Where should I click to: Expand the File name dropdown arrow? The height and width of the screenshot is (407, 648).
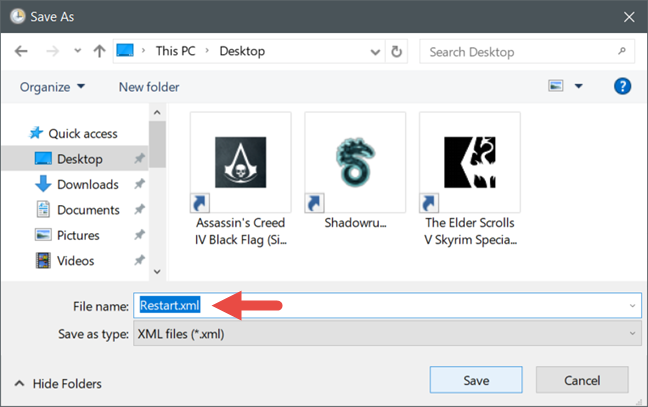(632, 306)
